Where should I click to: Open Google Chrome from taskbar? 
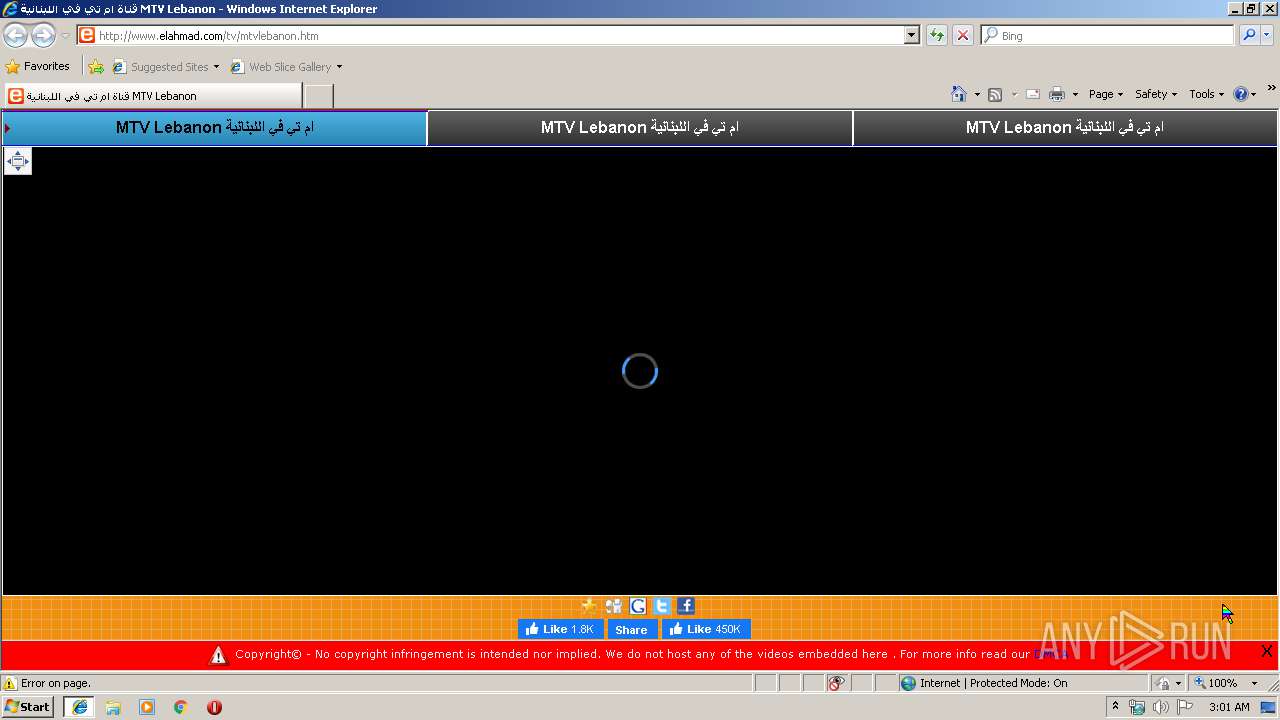180,707
